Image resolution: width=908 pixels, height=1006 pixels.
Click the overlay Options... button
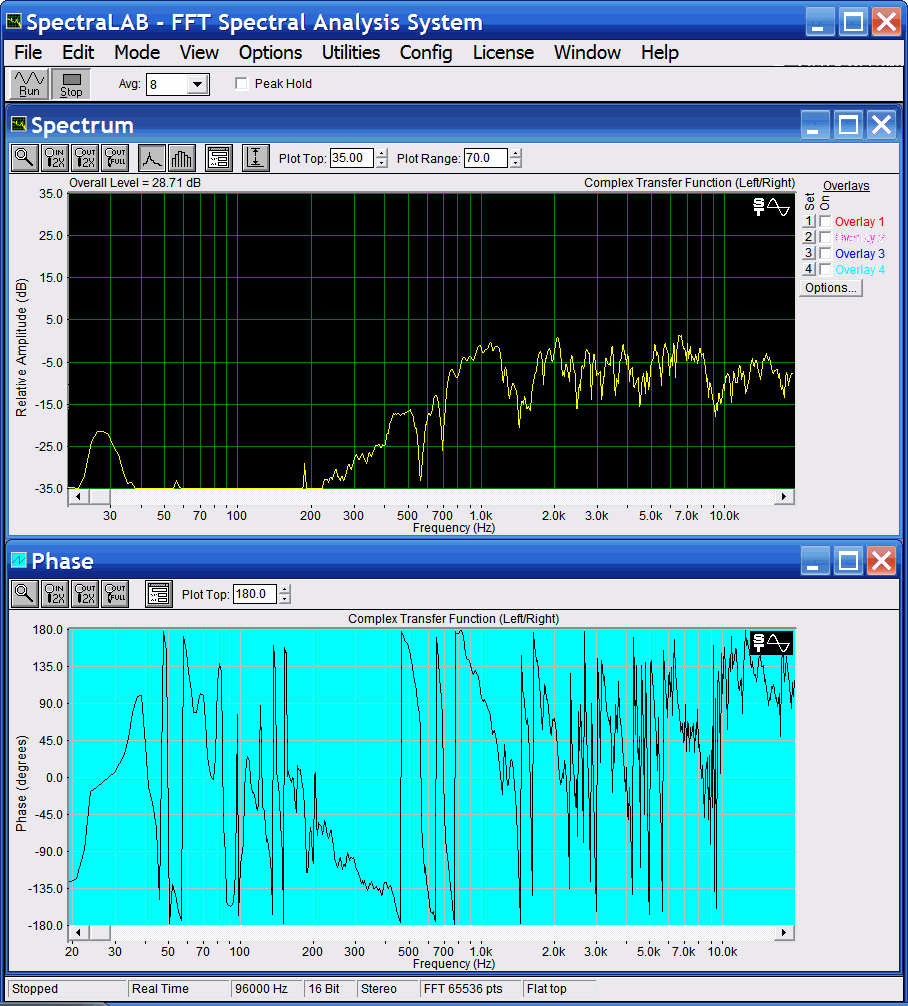click(831, 288)
